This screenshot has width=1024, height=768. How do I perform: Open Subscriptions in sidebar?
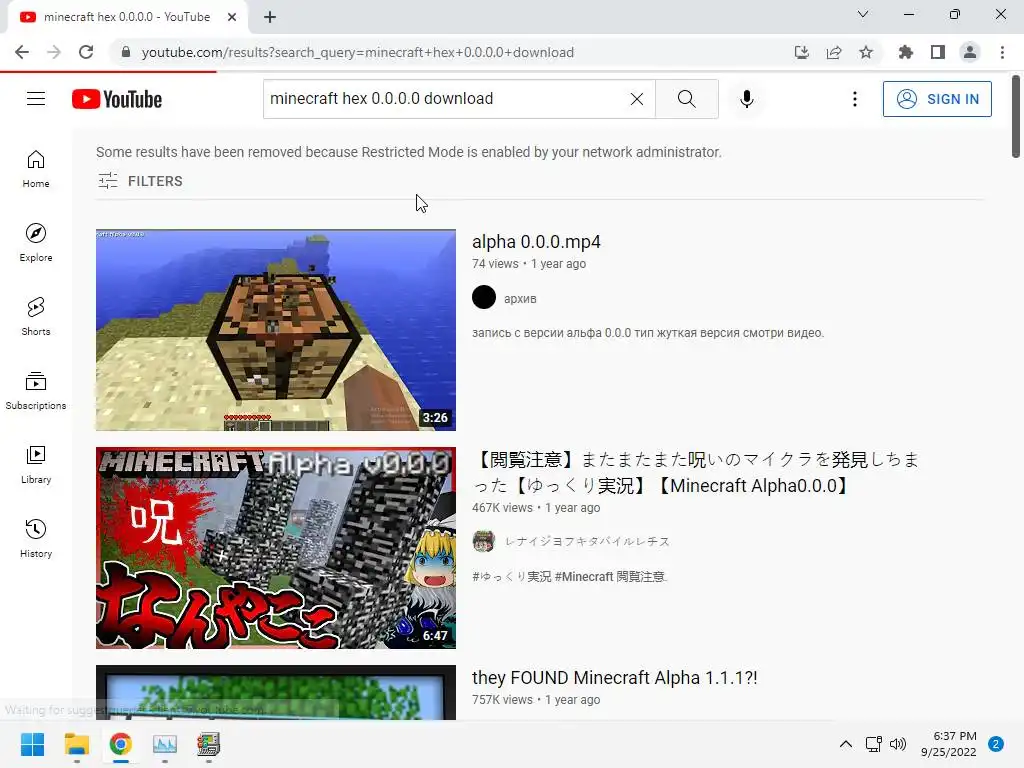tap(36, 391)
